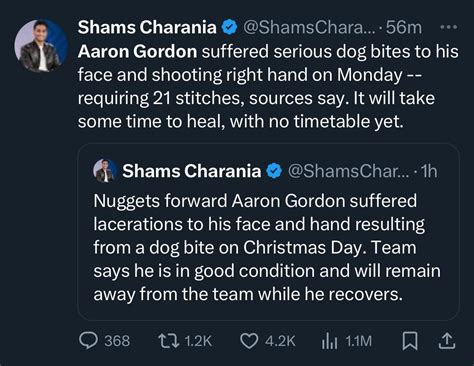This screenshot has height=366, width=474.
Task: Open the reply comment icon
Action: click(x=88, y=341)
